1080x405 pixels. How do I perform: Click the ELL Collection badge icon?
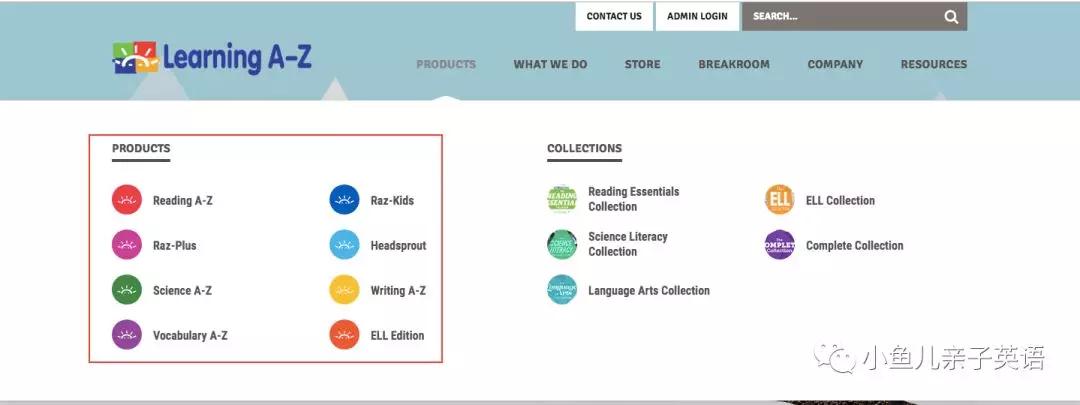(x=780, y=200)
